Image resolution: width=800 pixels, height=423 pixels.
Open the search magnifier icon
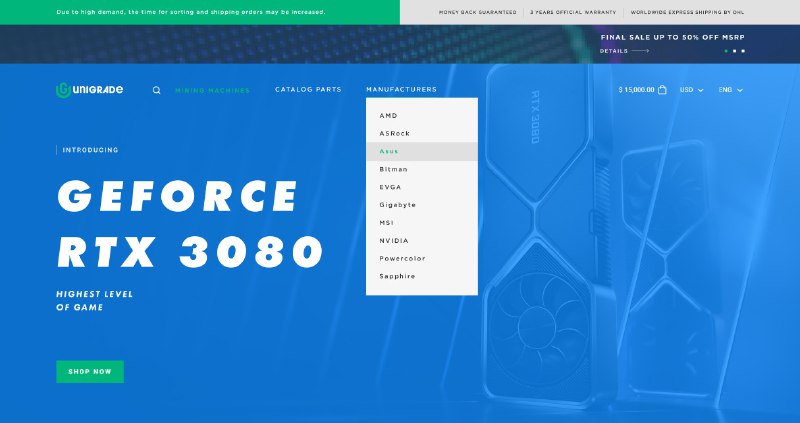[x=157, y=90]
